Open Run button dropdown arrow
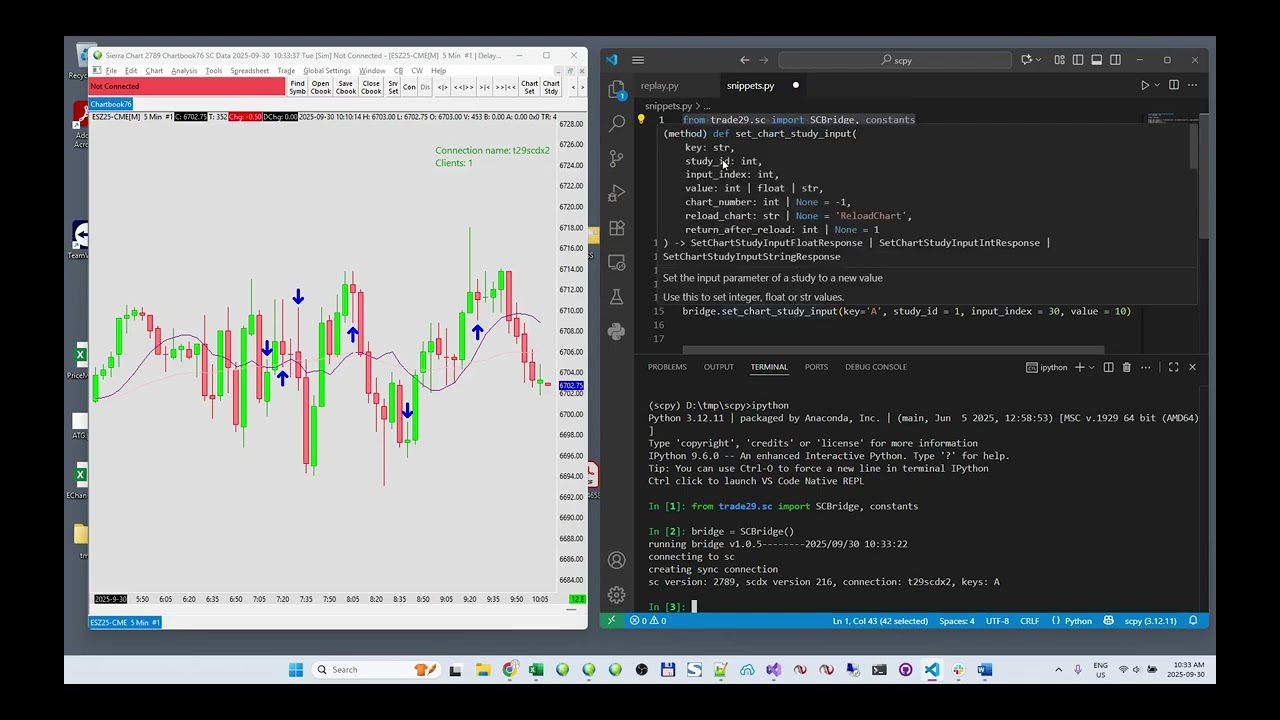 tap(1156, 85)
